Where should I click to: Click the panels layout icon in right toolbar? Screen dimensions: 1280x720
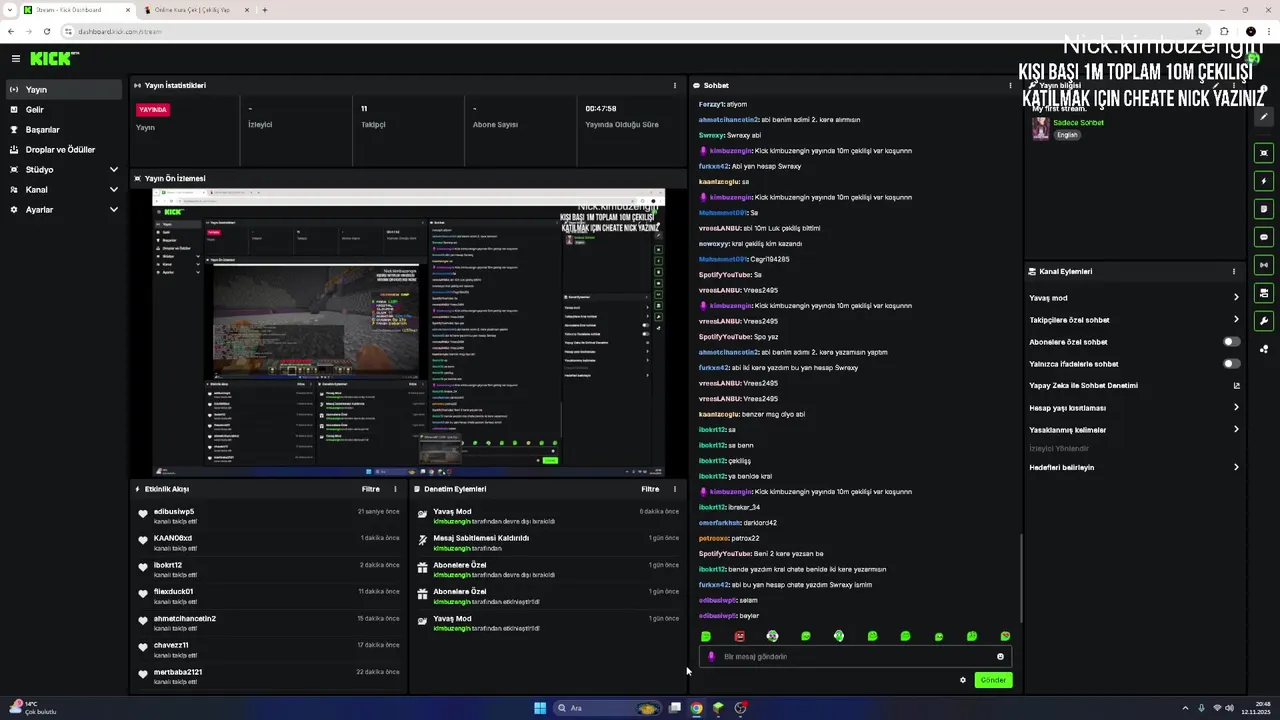point(1264,293)
